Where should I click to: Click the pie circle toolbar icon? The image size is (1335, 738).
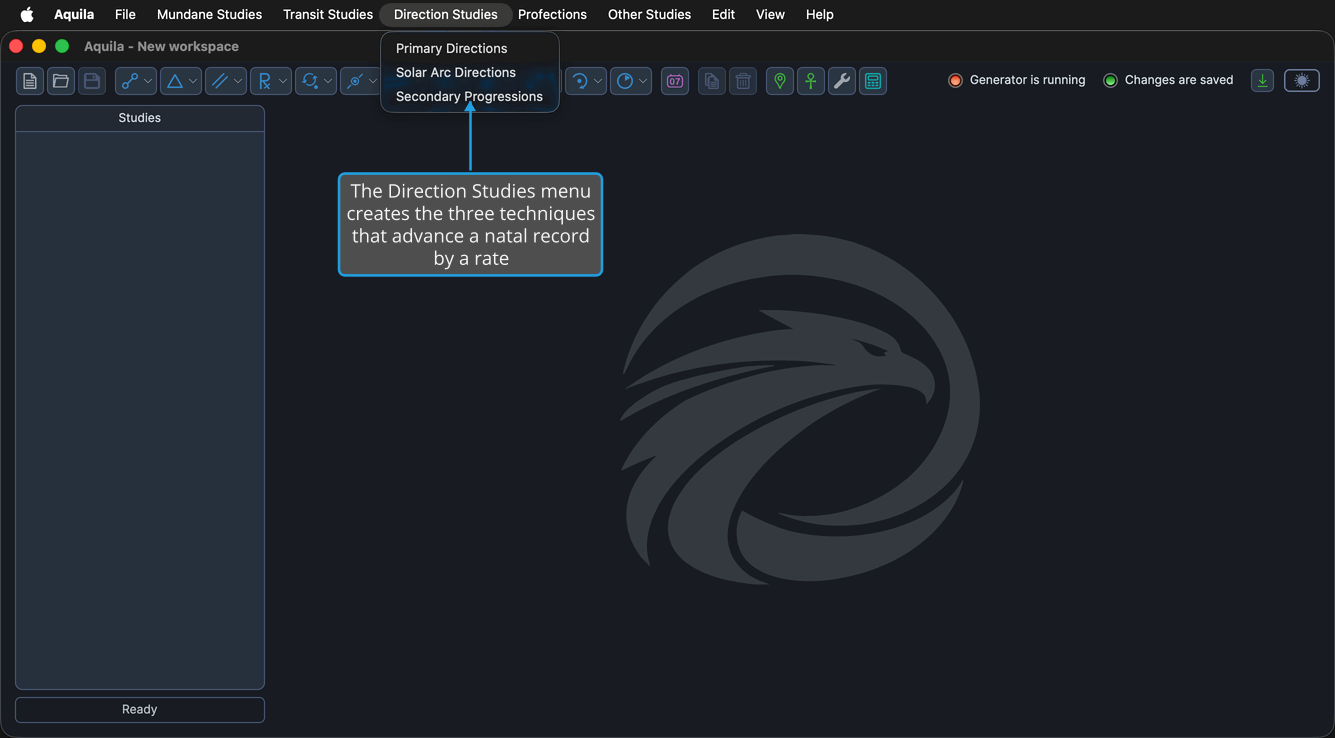click(624, 81)
